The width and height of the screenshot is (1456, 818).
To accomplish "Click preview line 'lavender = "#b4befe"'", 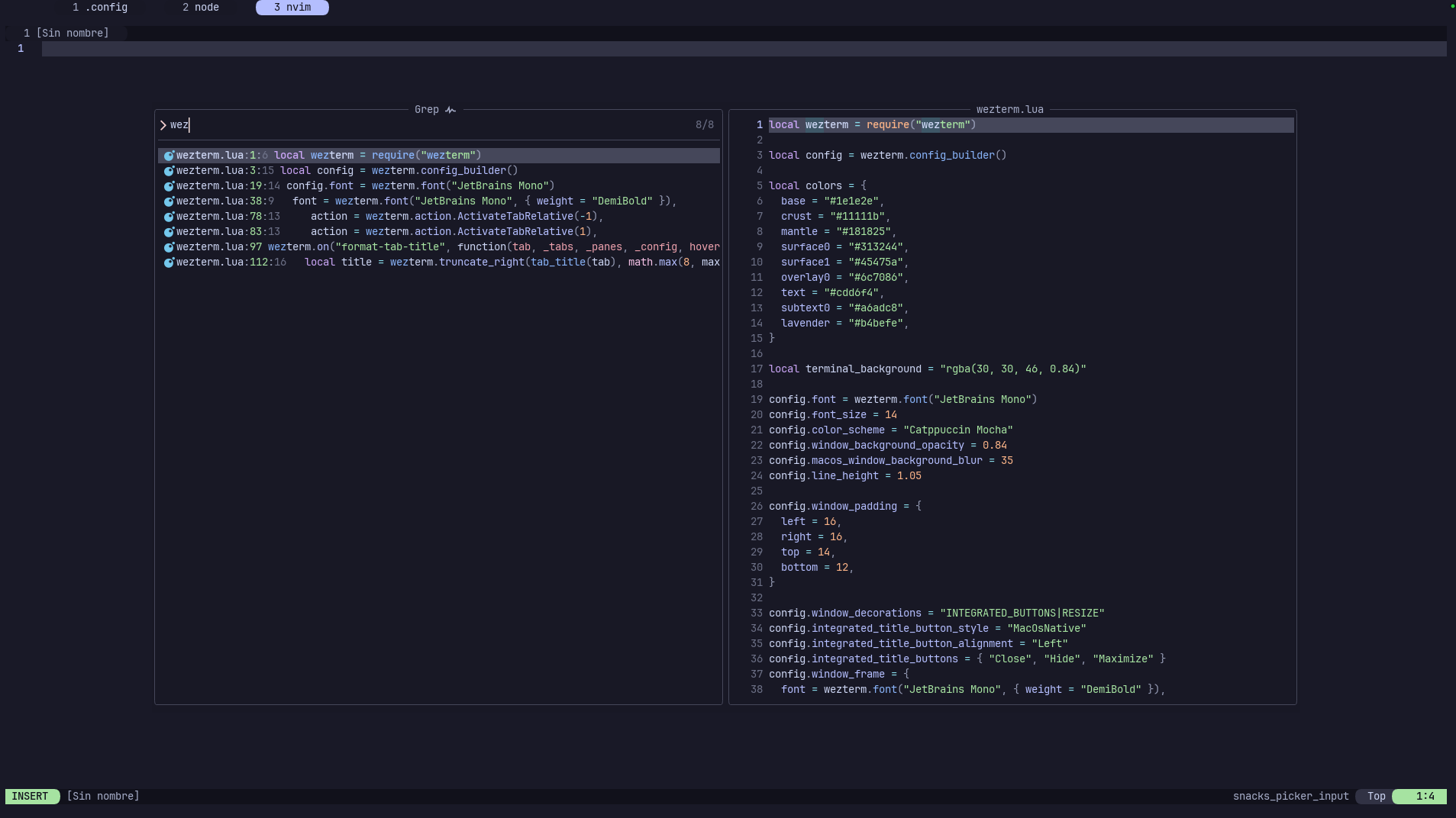I will click(x=844, y=324).
